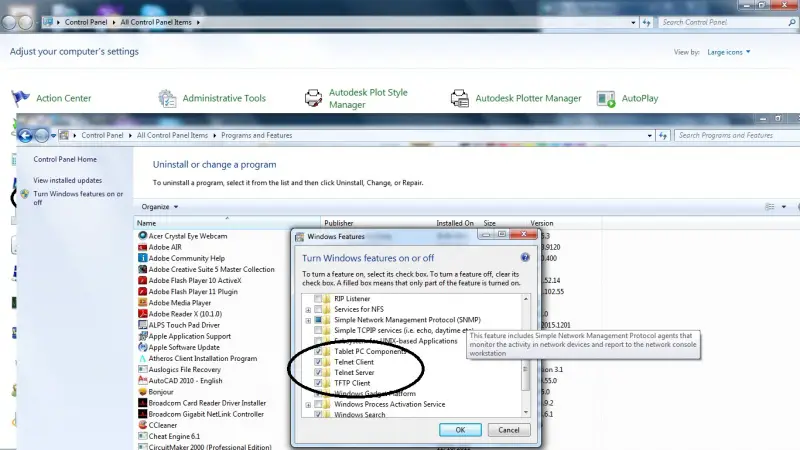Uncheck the Tablet PC Components checkbox
The image size is (800, 450).
(318, 352)
